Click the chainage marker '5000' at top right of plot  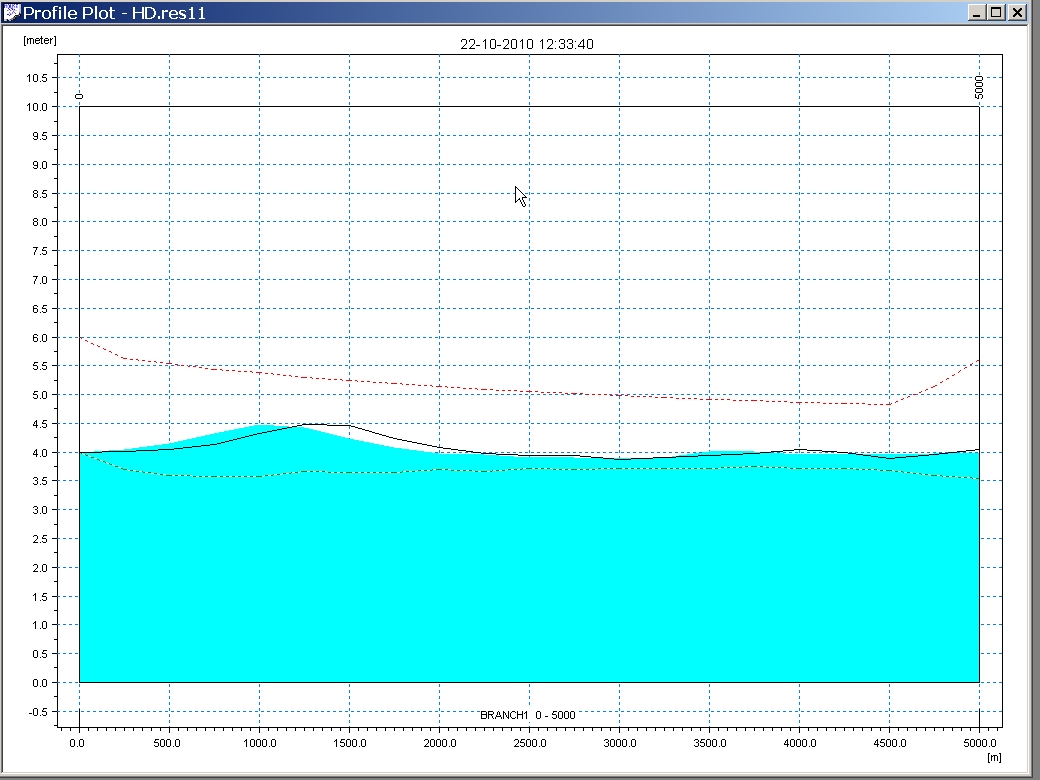979,88
